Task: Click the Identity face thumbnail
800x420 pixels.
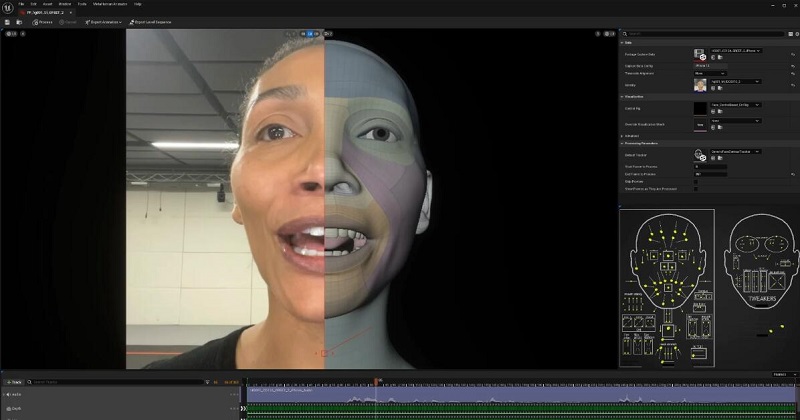Action: (x=700, y=85)
